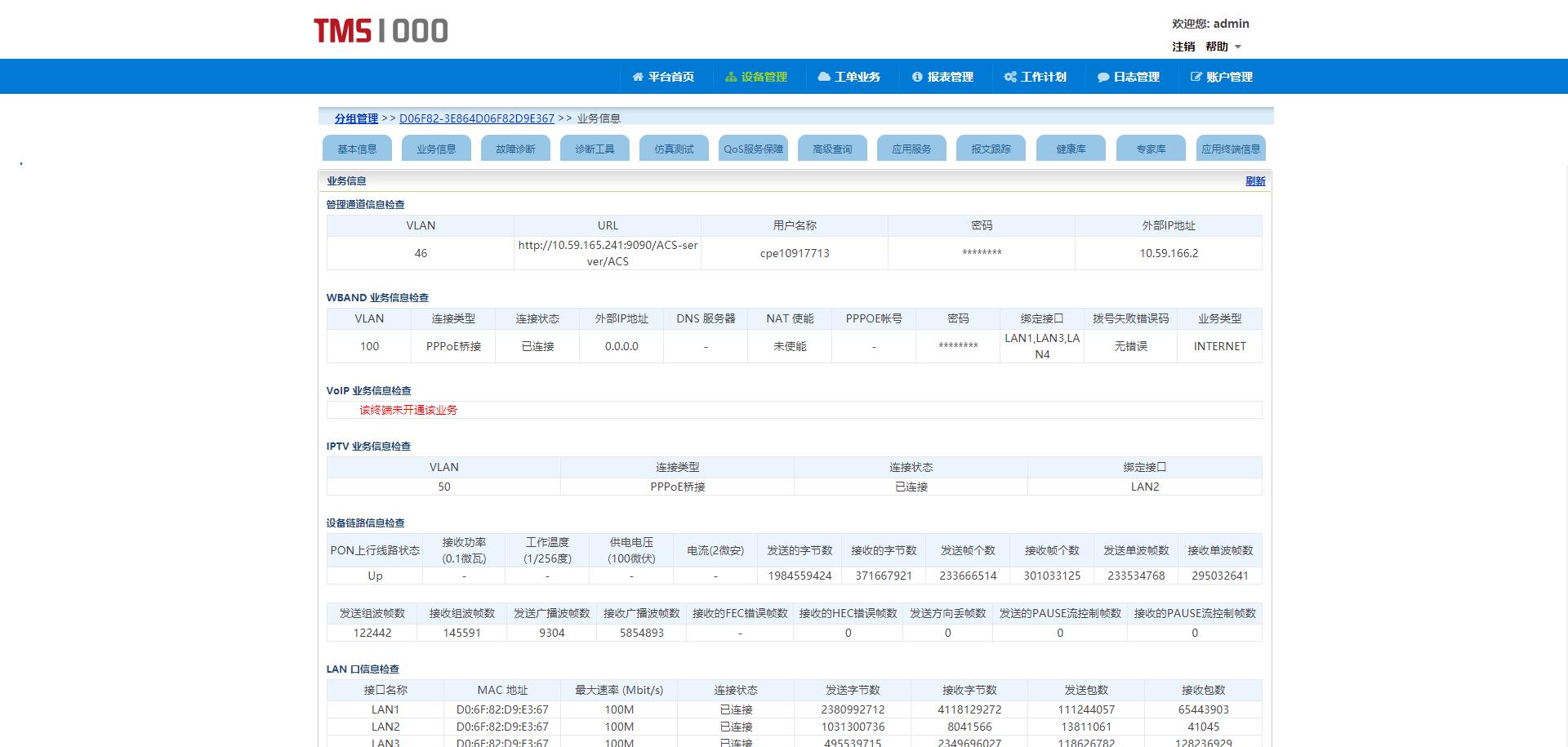Click the LAN2 received bytes 8041566
The height and width of the screenshot is (747, 1568).
pyautogui.click(x=969, y=727)
